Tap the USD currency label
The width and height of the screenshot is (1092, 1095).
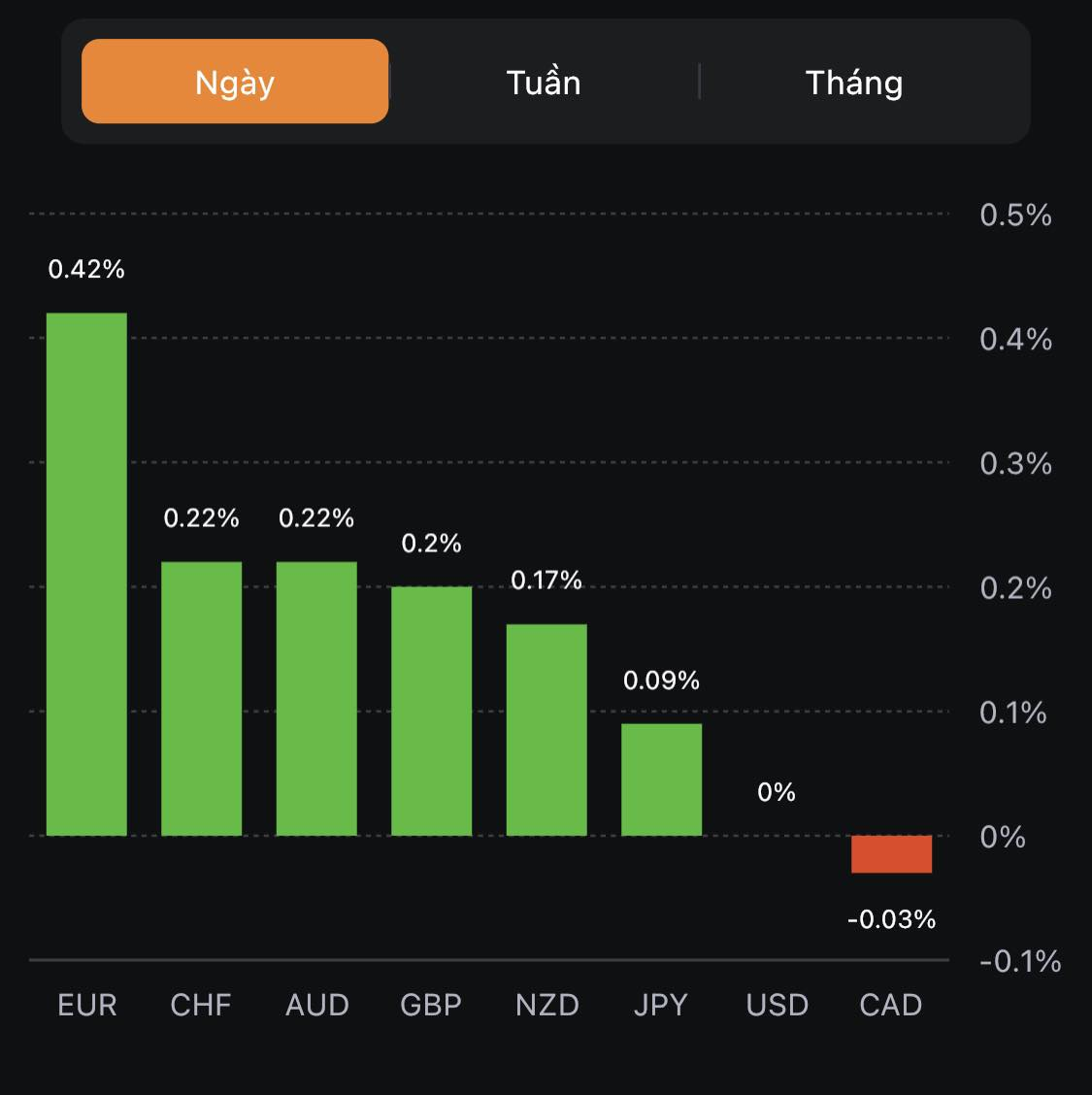click(777, 1005)
